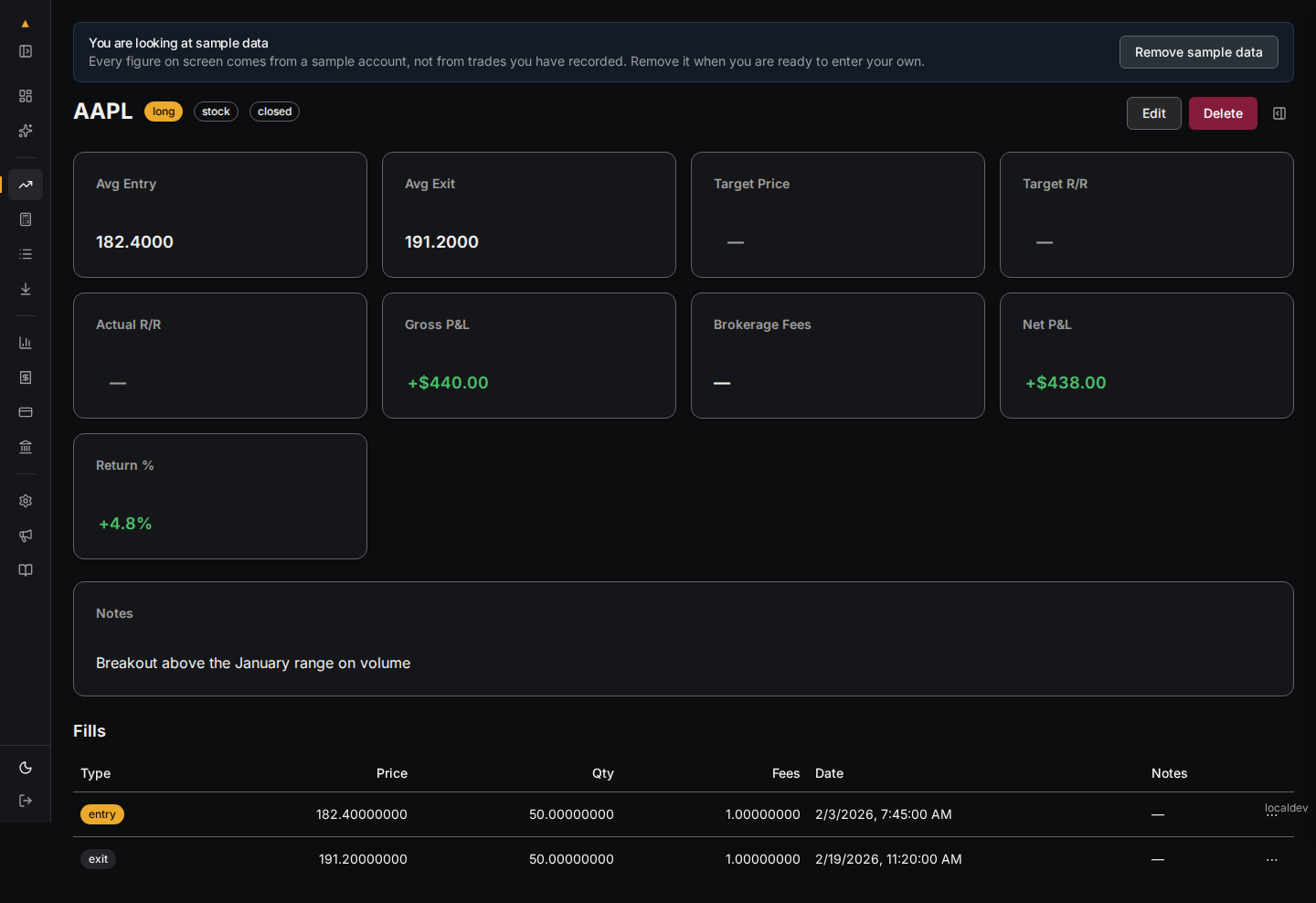
Task: Click the orange triangle app logo
Action: 26,24
